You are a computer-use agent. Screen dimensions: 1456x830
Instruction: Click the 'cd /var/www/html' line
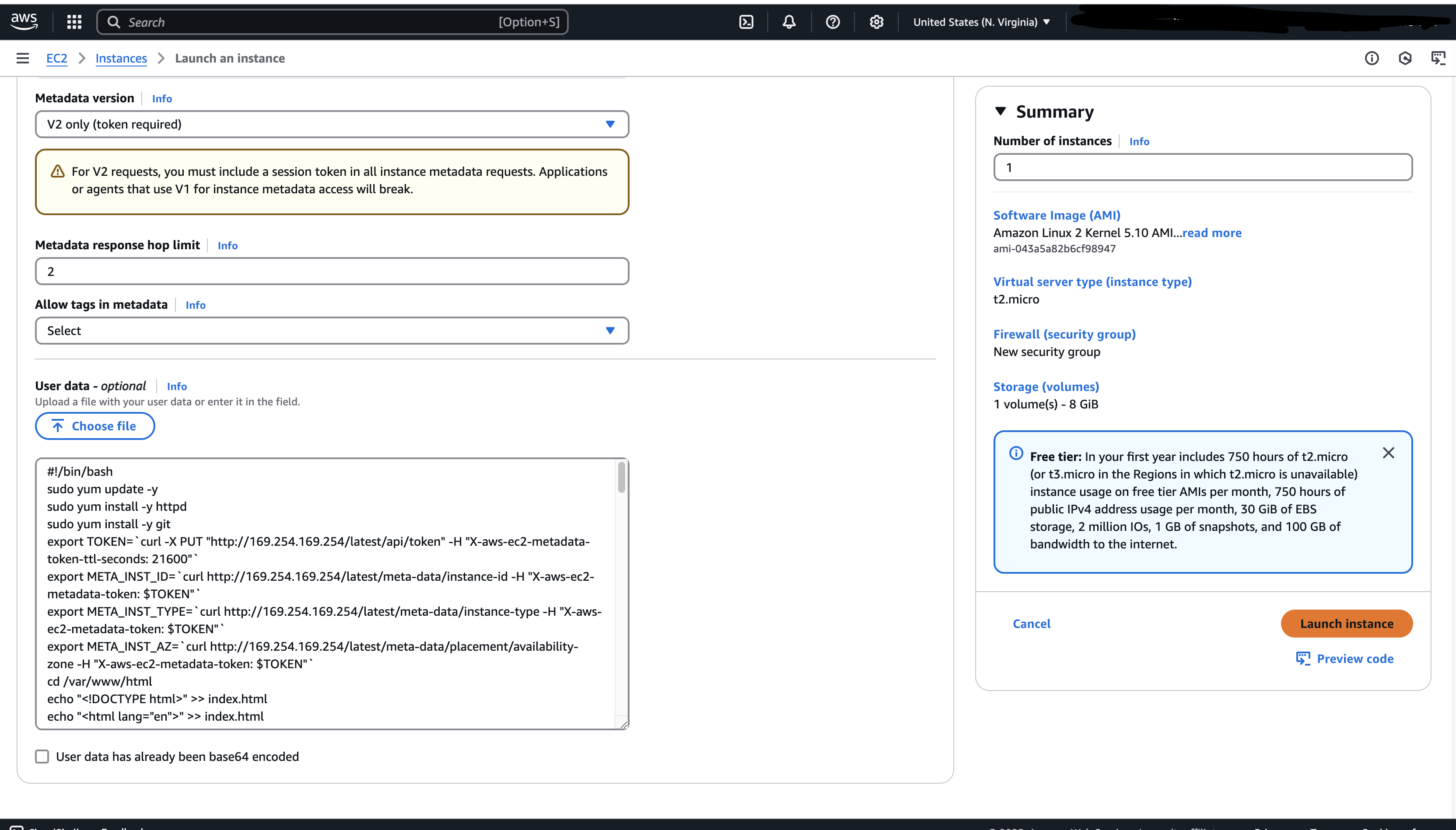(x=100, y=681)
